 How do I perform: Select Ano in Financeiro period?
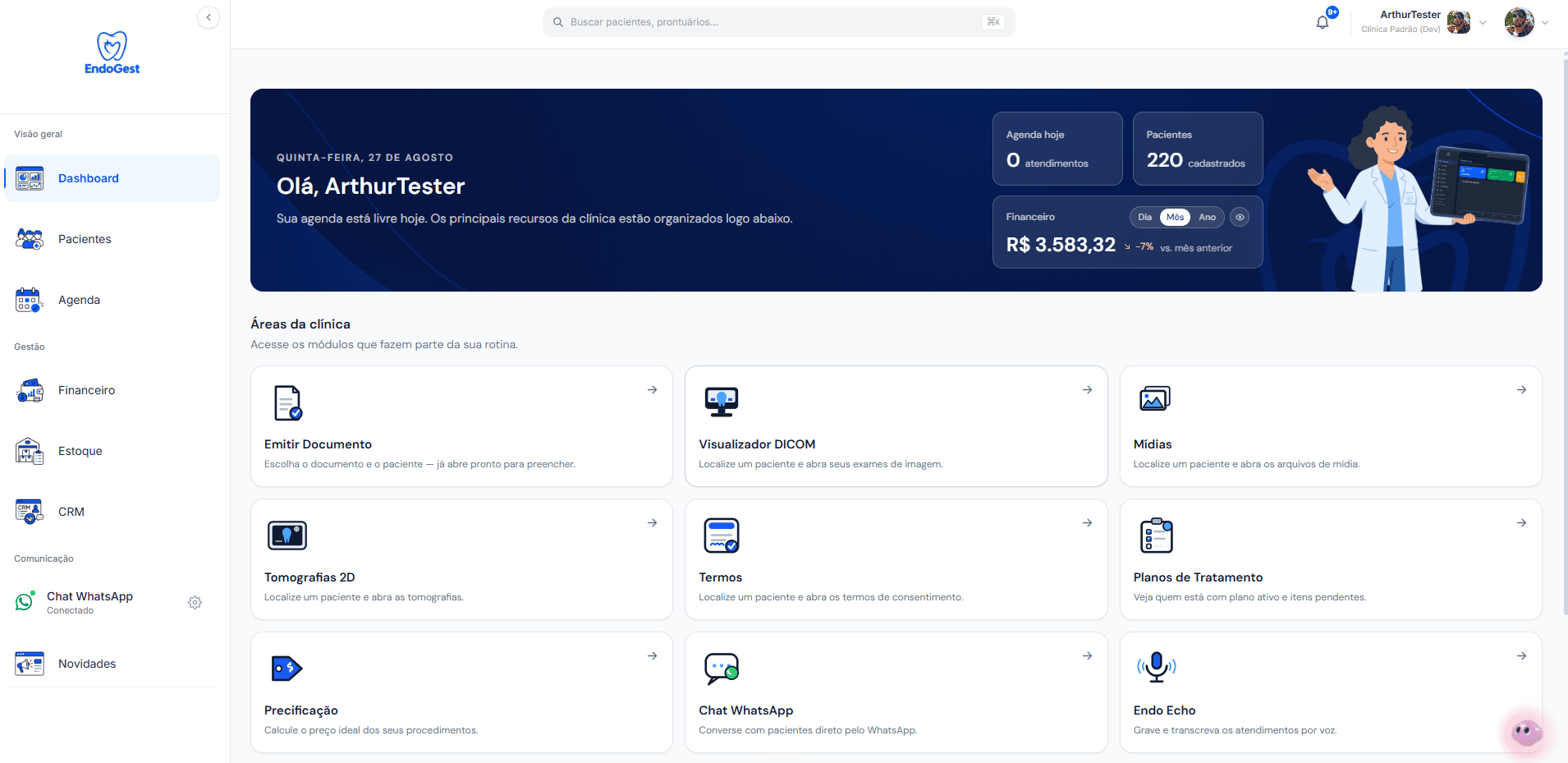[x=1207, y=218]
